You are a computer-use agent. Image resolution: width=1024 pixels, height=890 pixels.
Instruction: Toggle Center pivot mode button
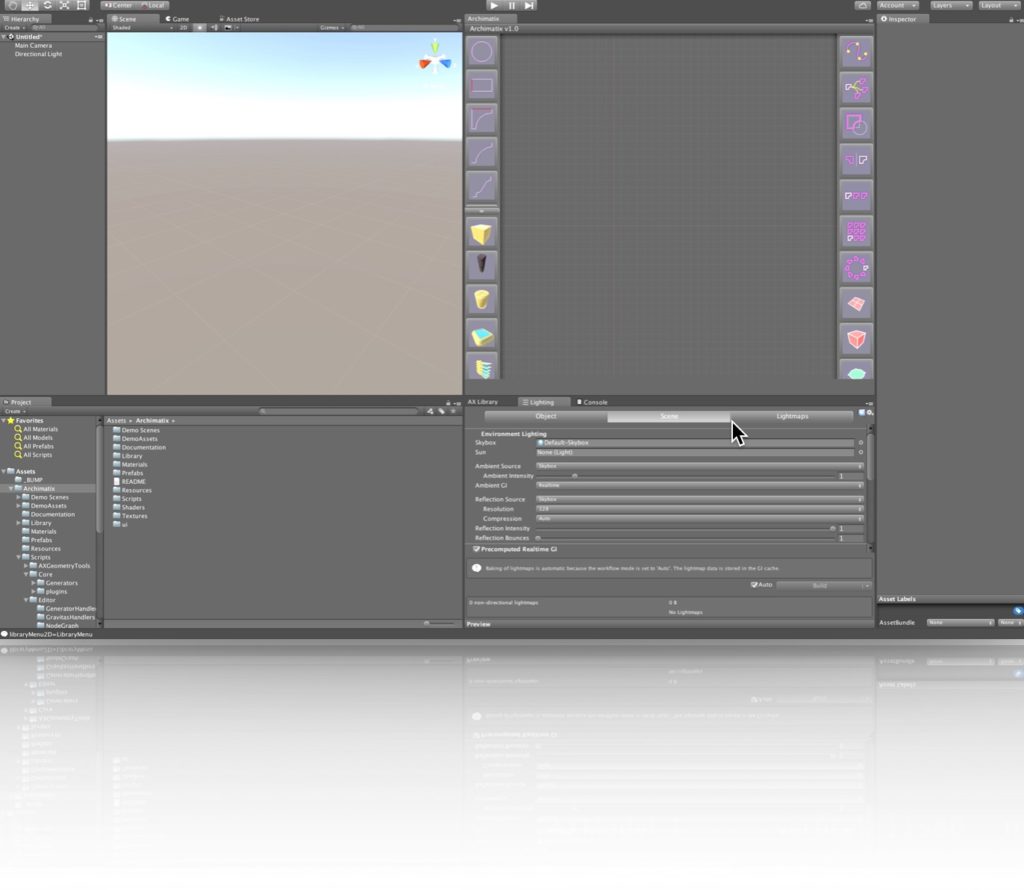(x=118, y=5)
